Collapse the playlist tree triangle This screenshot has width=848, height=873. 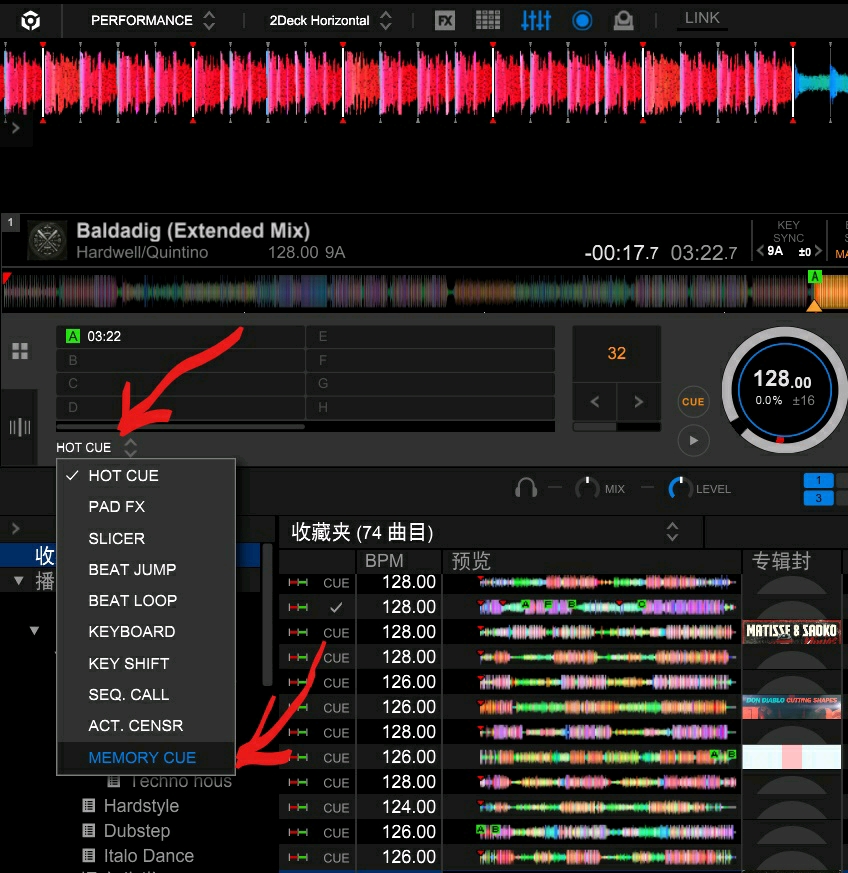[x=19, y=581]
